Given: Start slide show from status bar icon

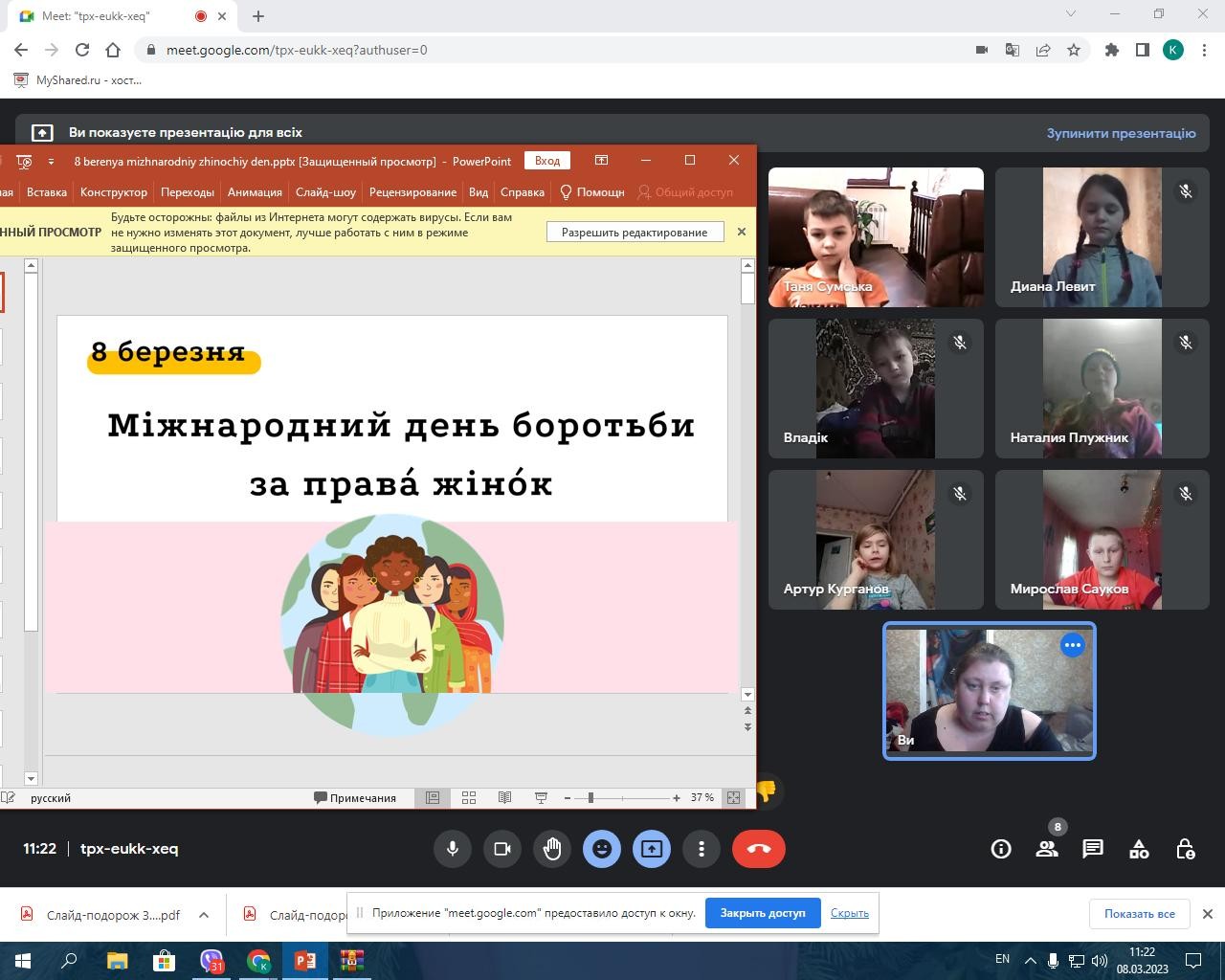Looking at the screenshot, I should click(x=541, y=797).
